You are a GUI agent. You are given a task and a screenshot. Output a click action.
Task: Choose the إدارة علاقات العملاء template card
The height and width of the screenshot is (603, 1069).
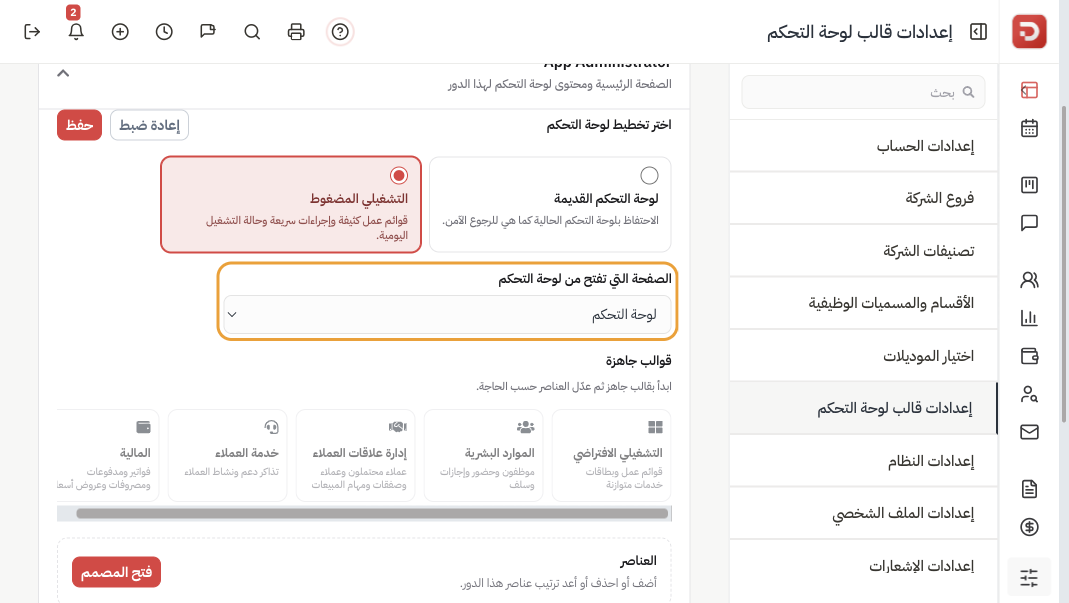coord(355,455)
